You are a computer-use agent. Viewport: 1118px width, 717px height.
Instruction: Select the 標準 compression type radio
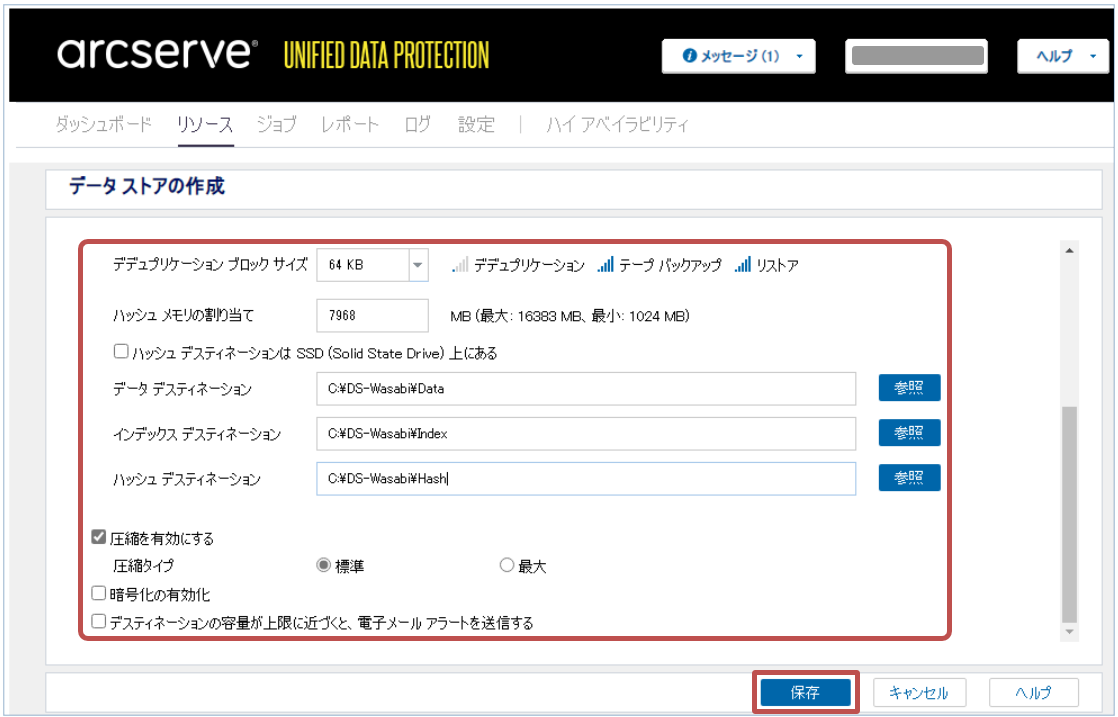click(x=324, y=565)
